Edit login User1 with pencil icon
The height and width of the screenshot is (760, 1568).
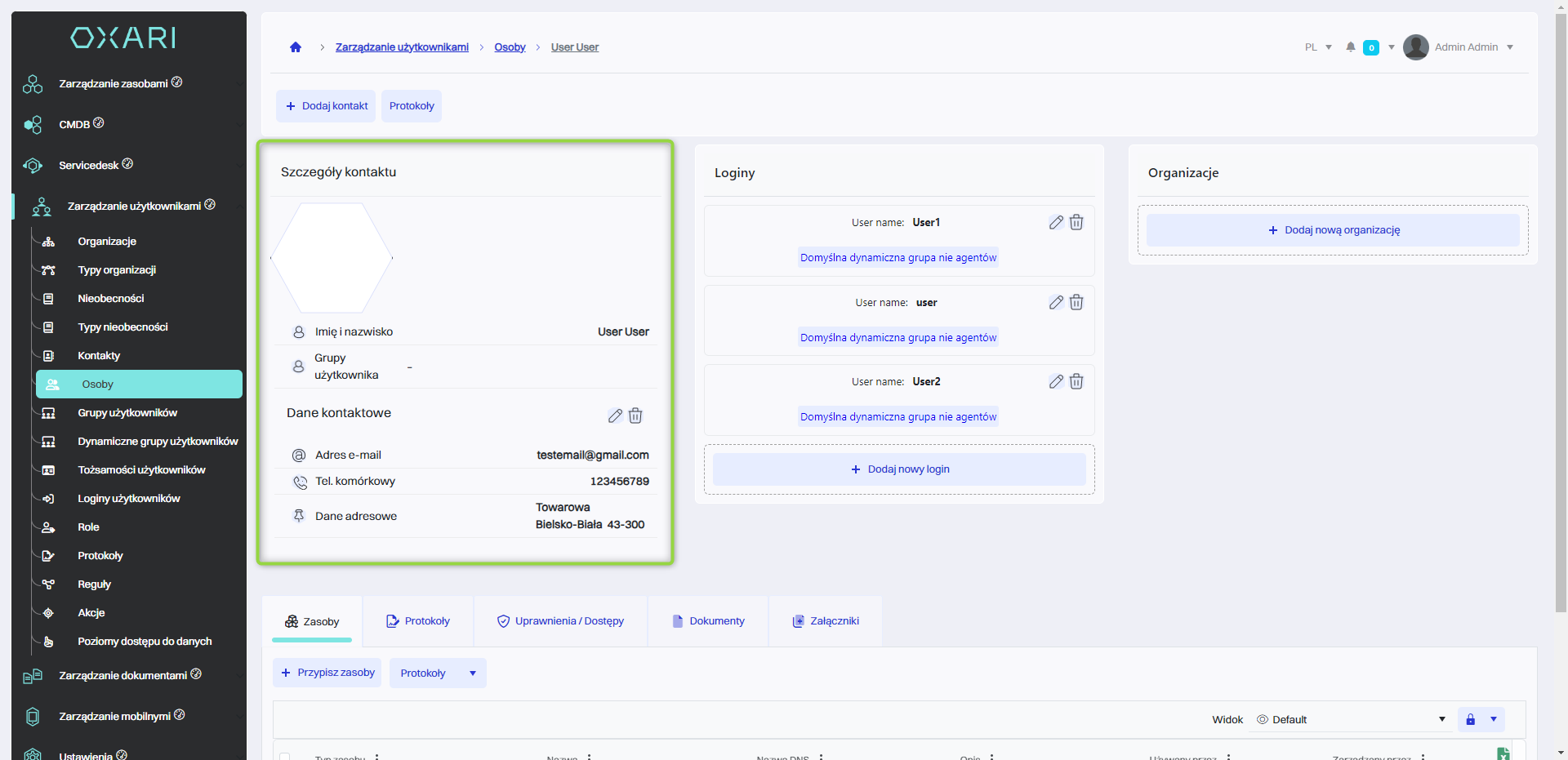click(x=1056, y=223)
